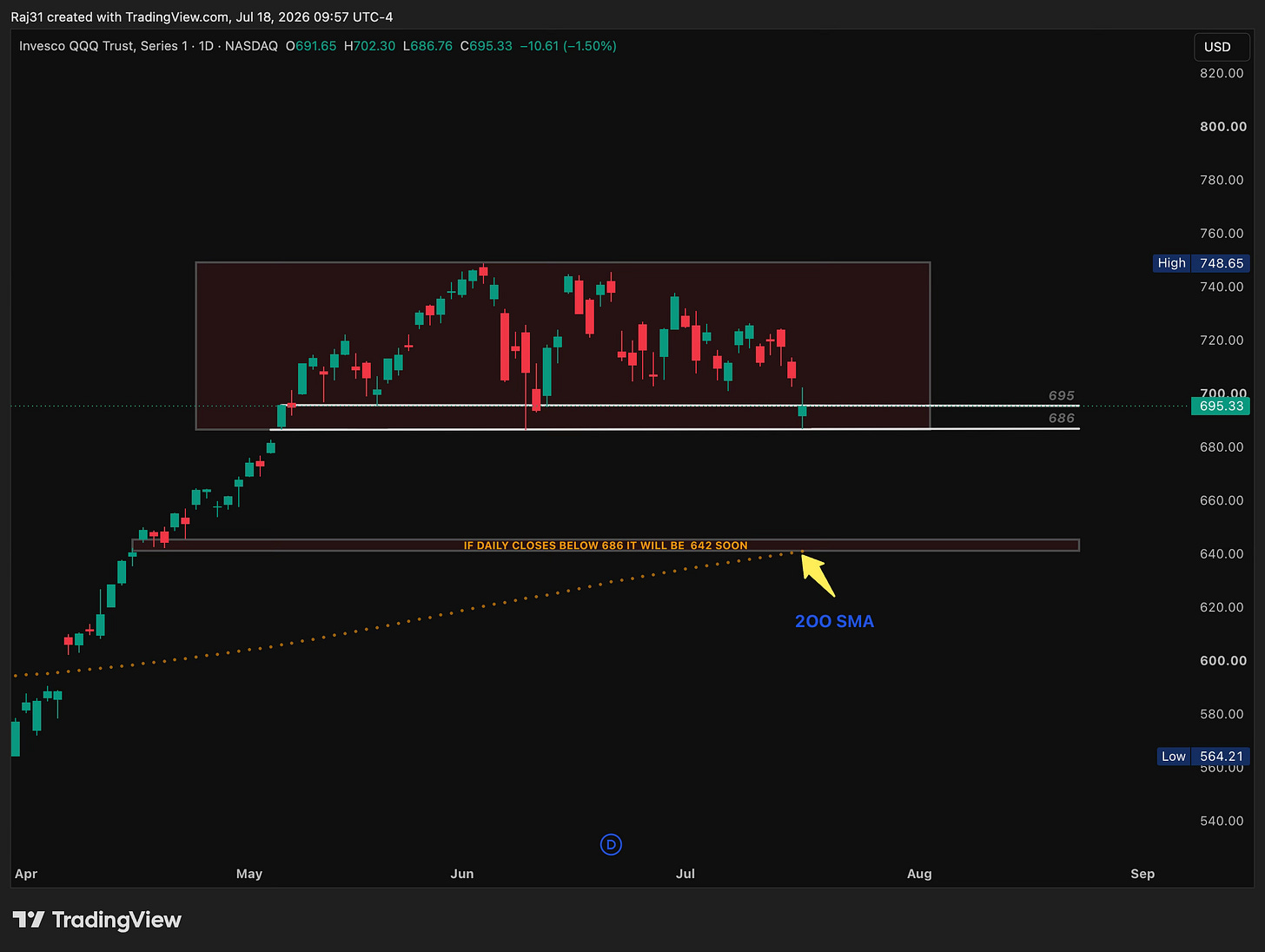Click the Jun label on time axis
This screenshot has width=1265, height=952.
pos(462,874)
